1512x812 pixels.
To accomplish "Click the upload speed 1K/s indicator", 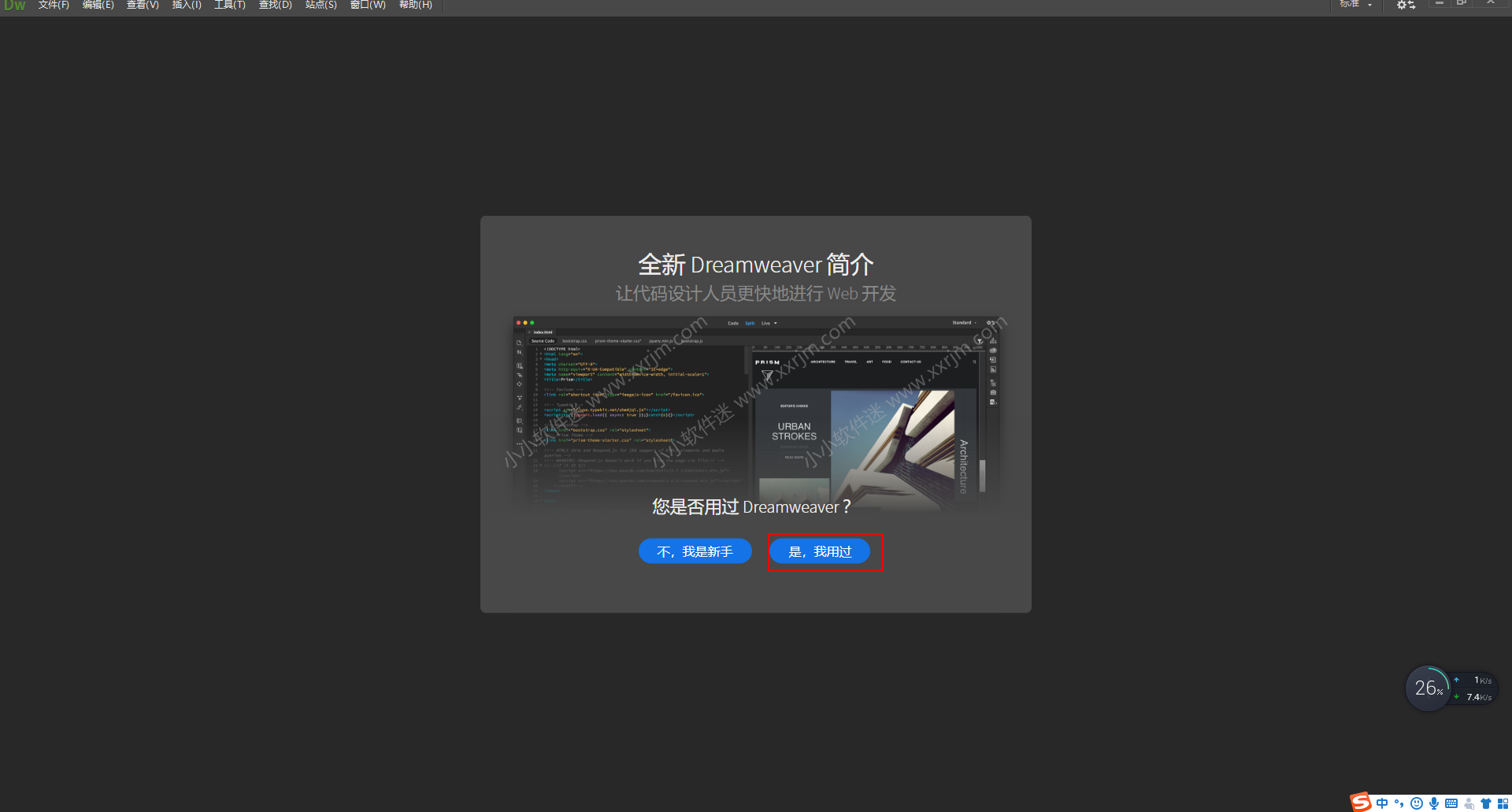I will click(1474, 680).
